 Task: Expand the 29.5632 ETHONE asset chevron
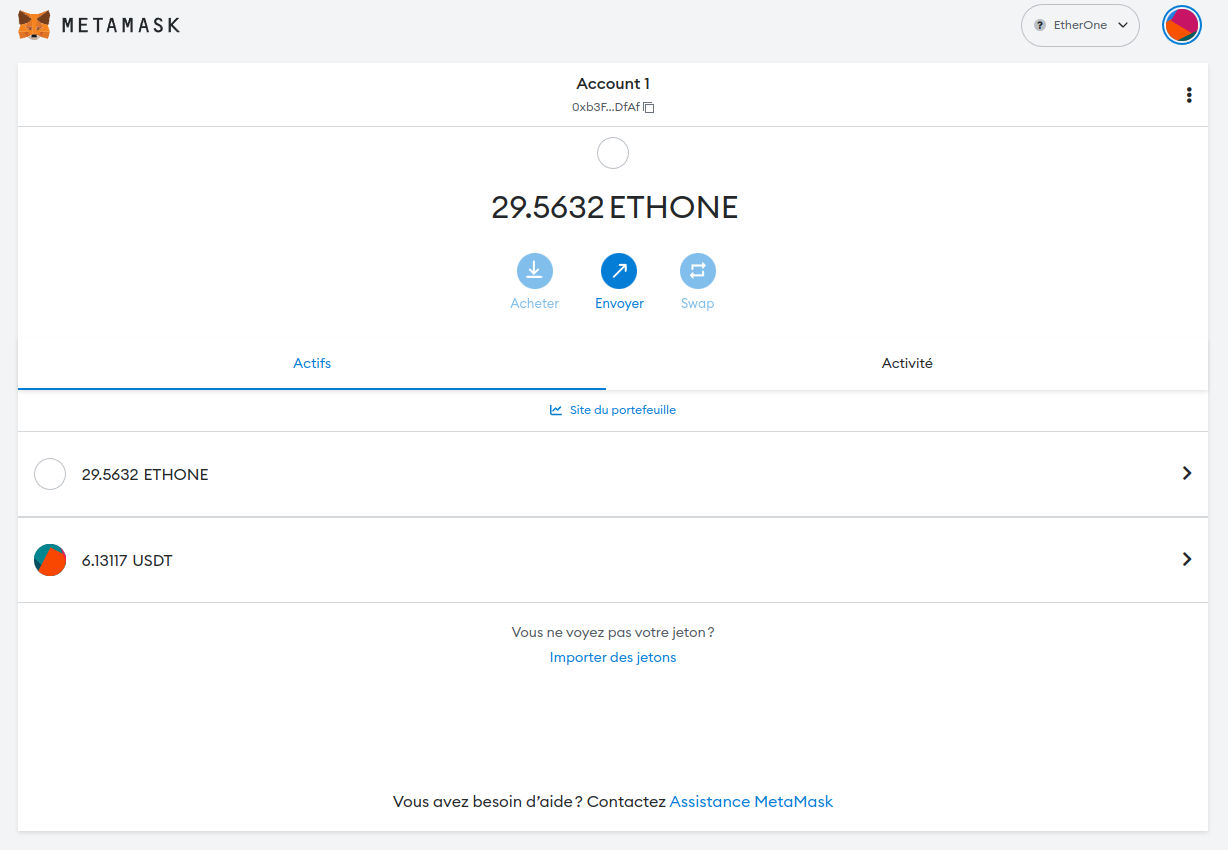[1187, 473]
